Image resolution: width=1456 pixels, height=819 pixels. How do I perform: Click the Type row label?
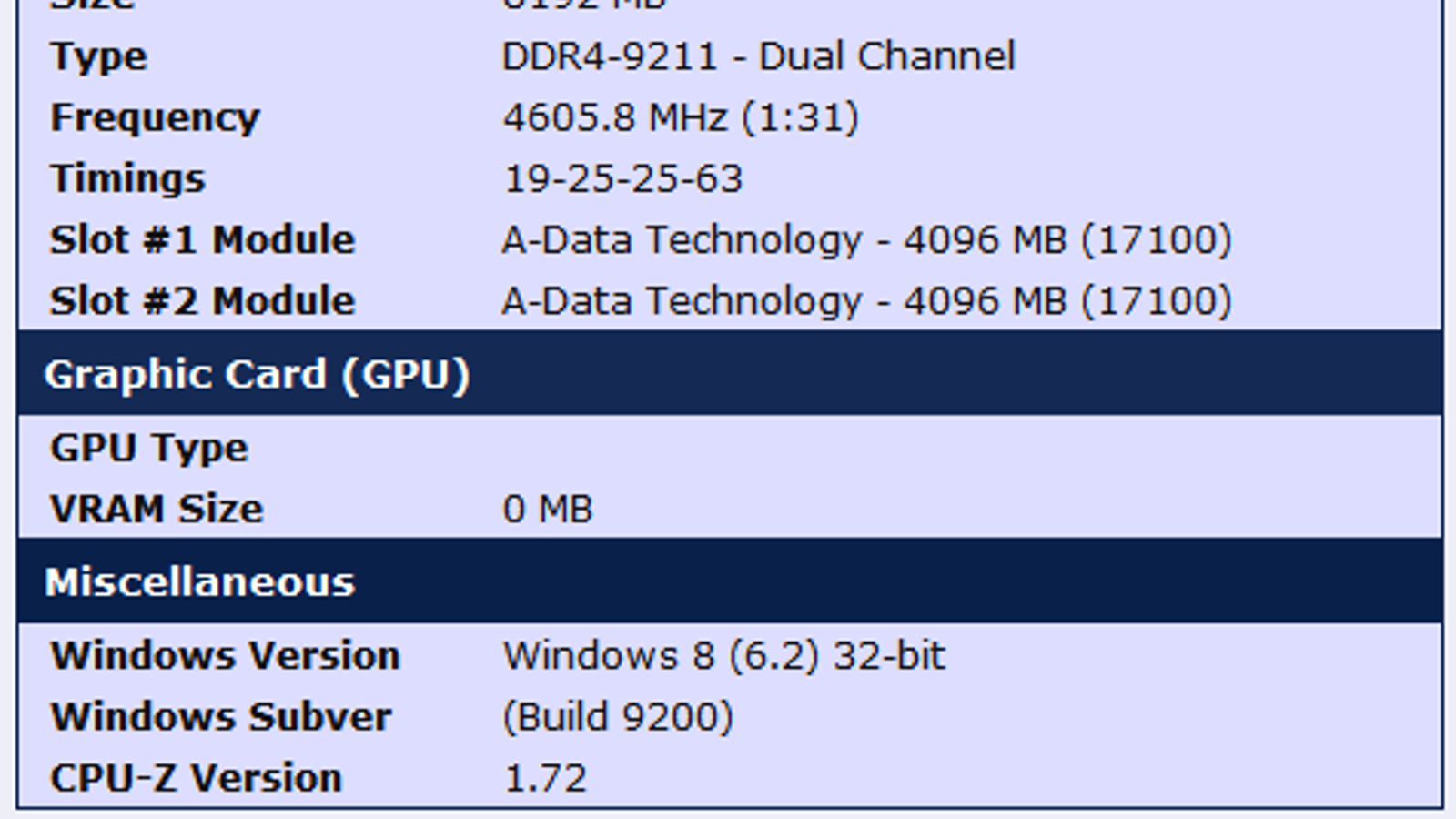click(x=98, y=57)
